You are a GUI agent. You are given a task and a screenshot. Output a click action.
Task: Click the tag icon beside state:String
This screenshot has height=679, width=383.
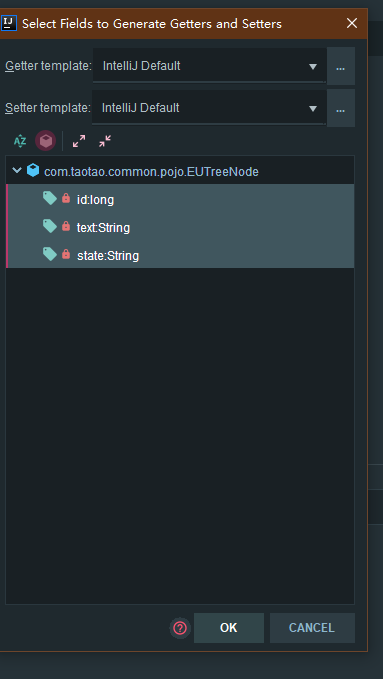coord(50,254)
